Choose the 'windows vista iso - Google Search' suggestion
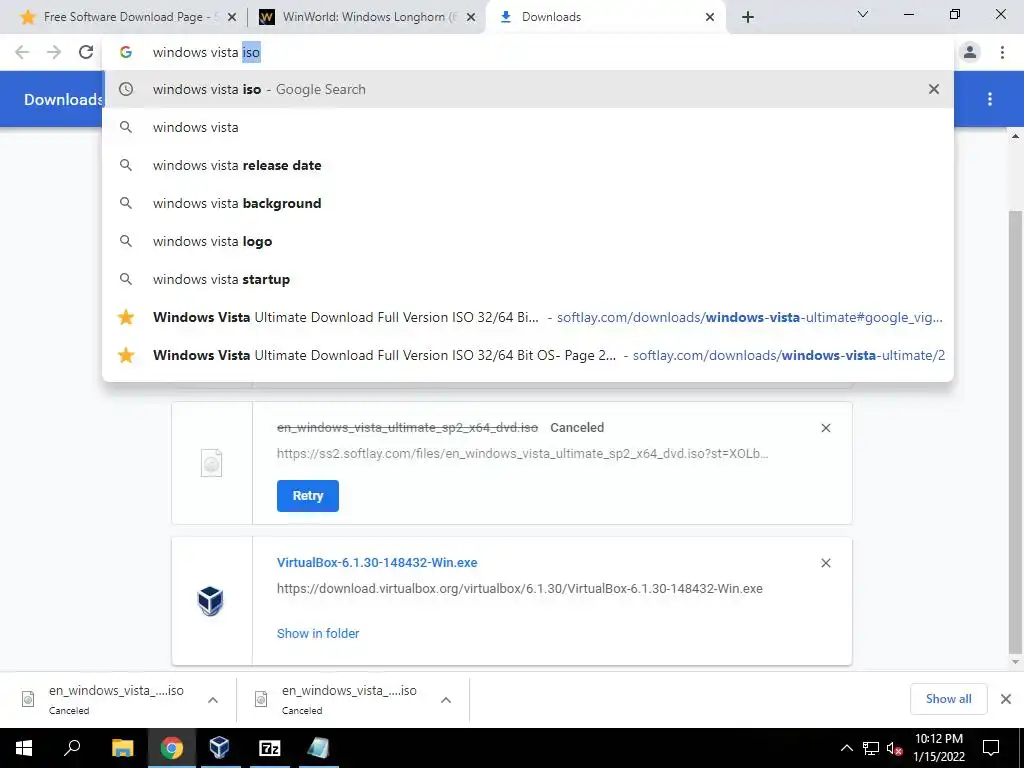Image resolution: width=1024 pixels, height=768 pixels. (x=528, y=89)
